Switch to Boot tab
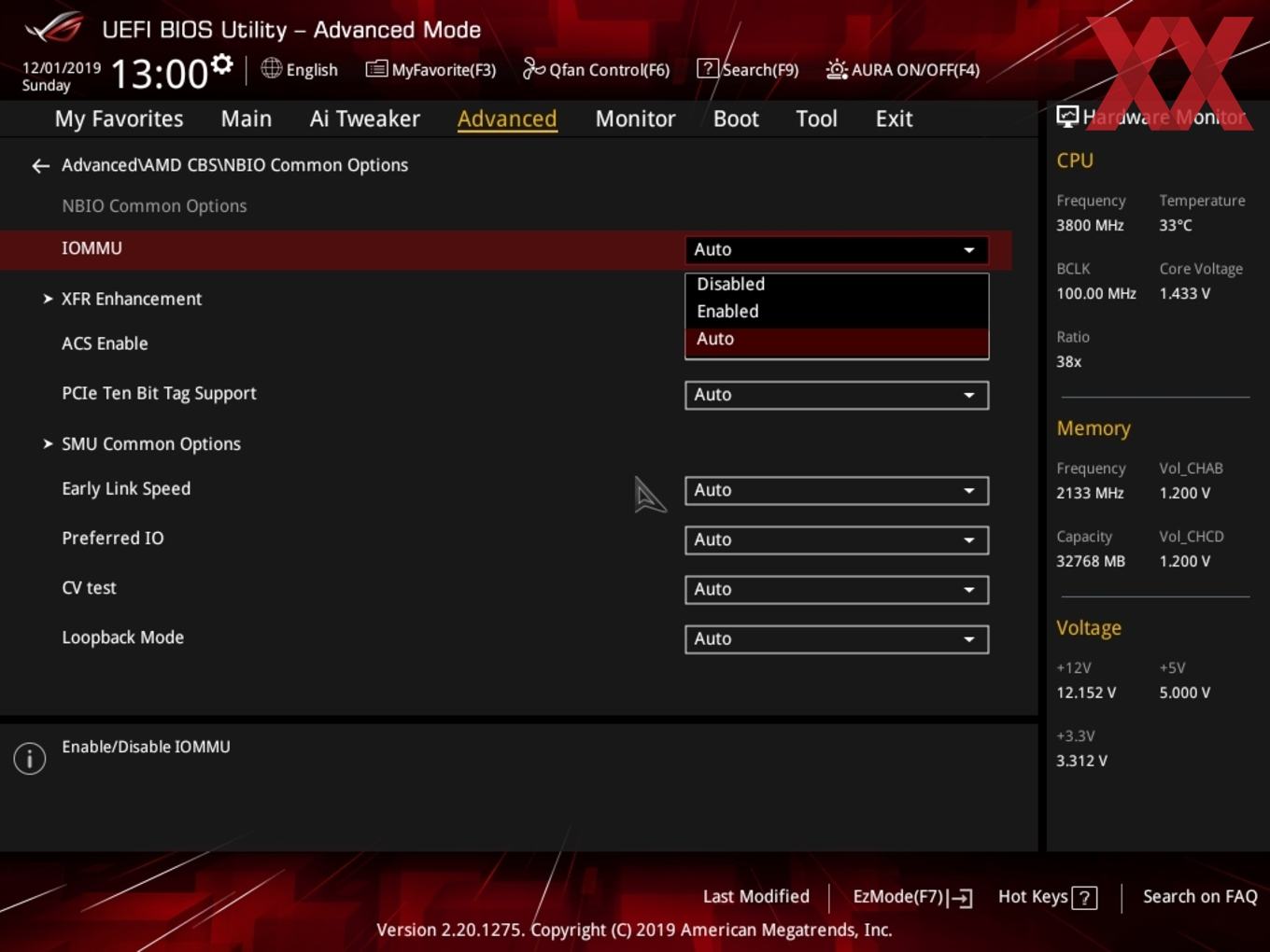 tap(736, 119)
